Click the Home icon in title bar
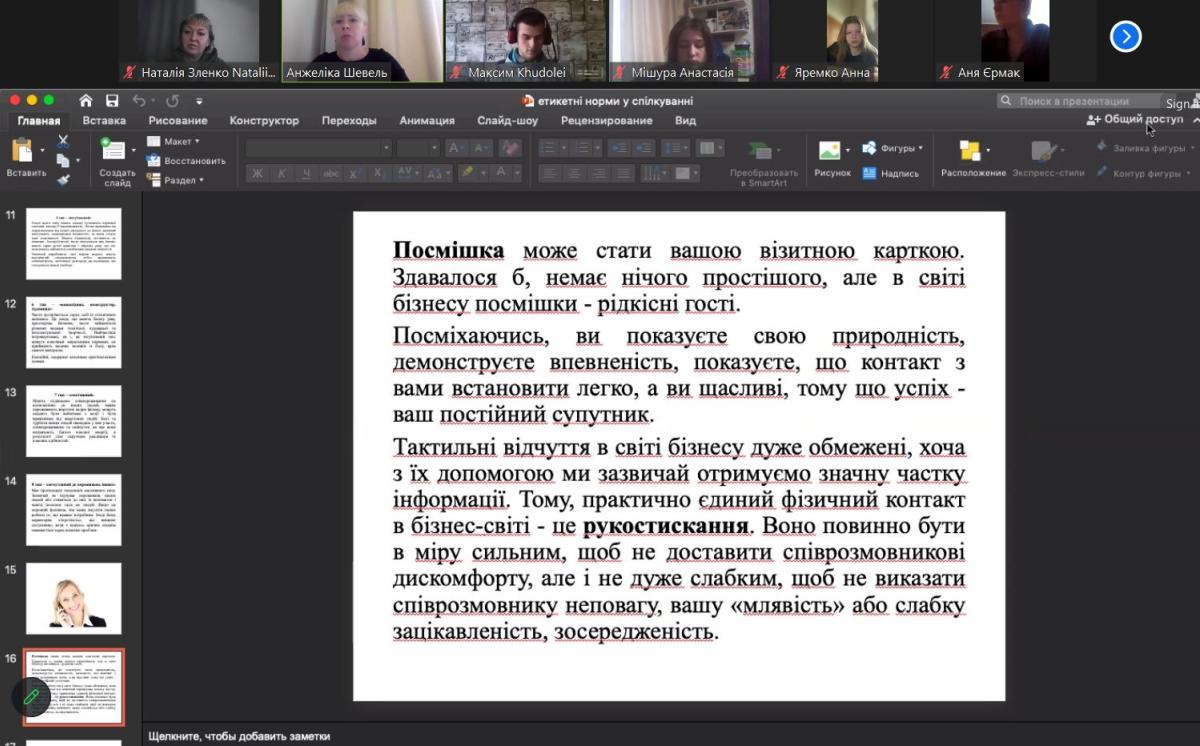Screen dimensions: 1200x746 click(x=86, y=101)
